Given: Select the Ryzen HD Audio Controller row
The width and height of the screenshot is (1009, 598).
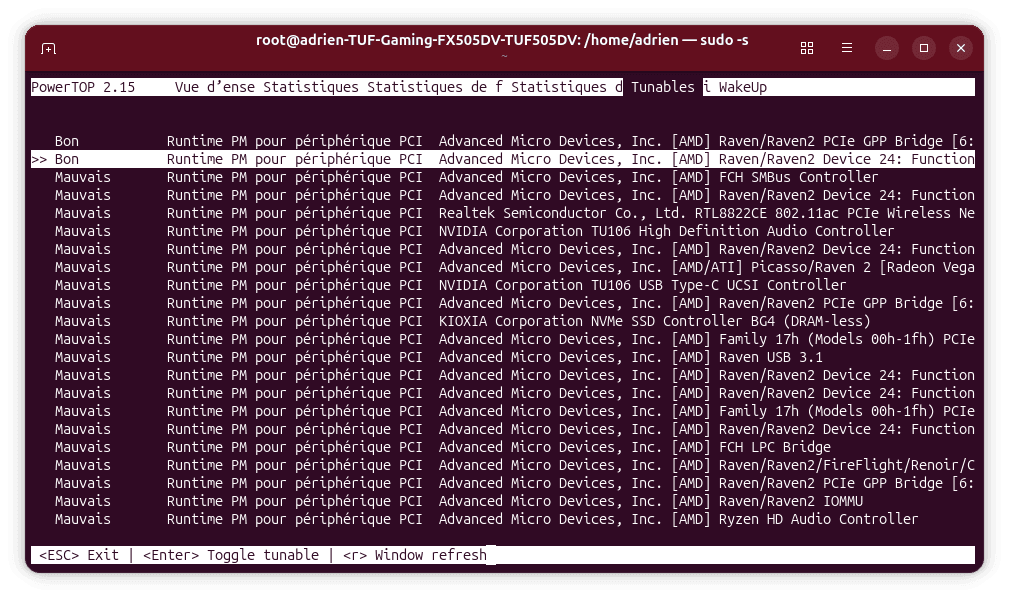Looking at the screenshot, I should [x=503, y=519].
